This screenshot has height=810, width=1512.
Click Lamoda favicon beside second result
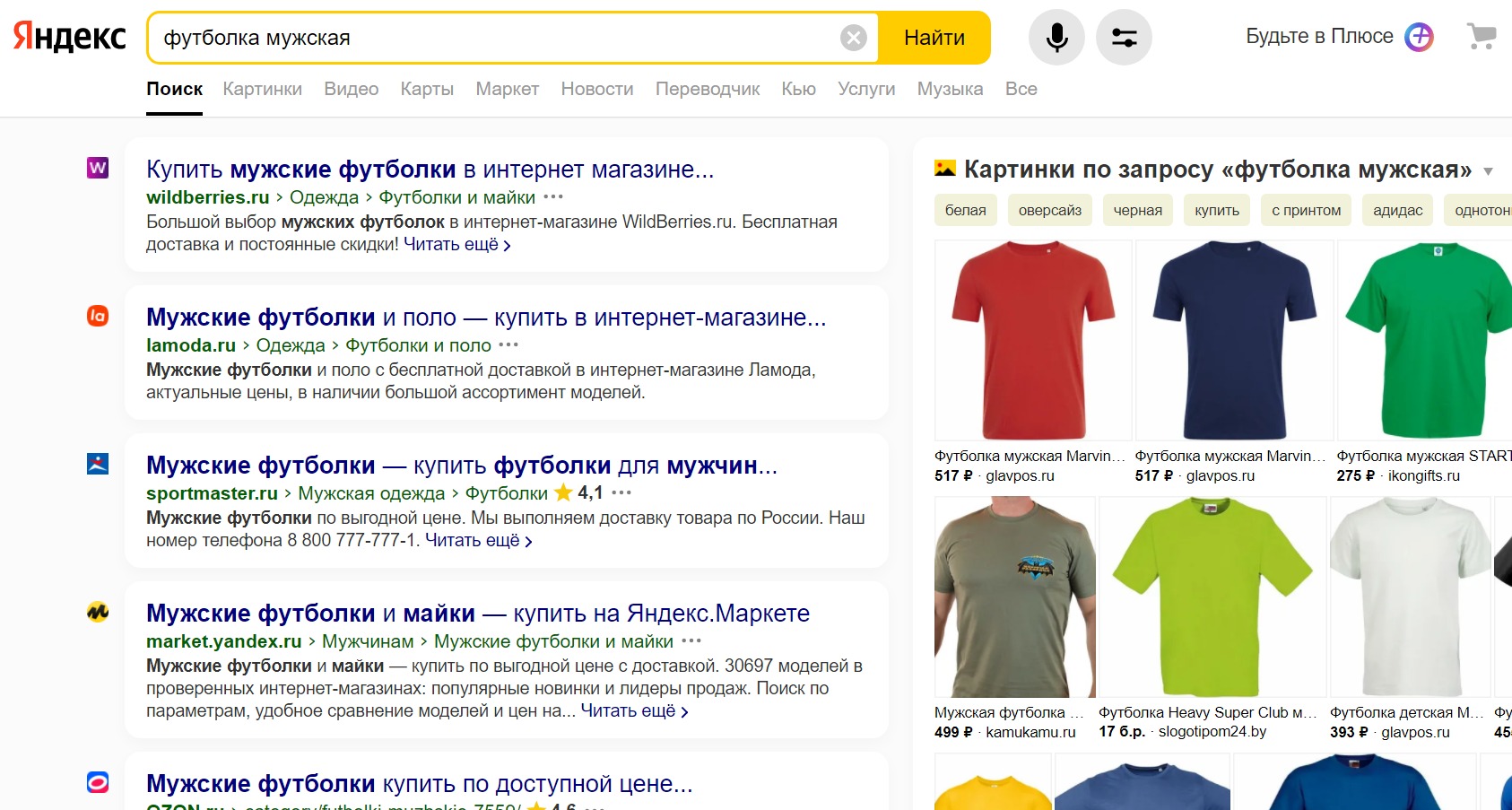[x=98, y=316]
